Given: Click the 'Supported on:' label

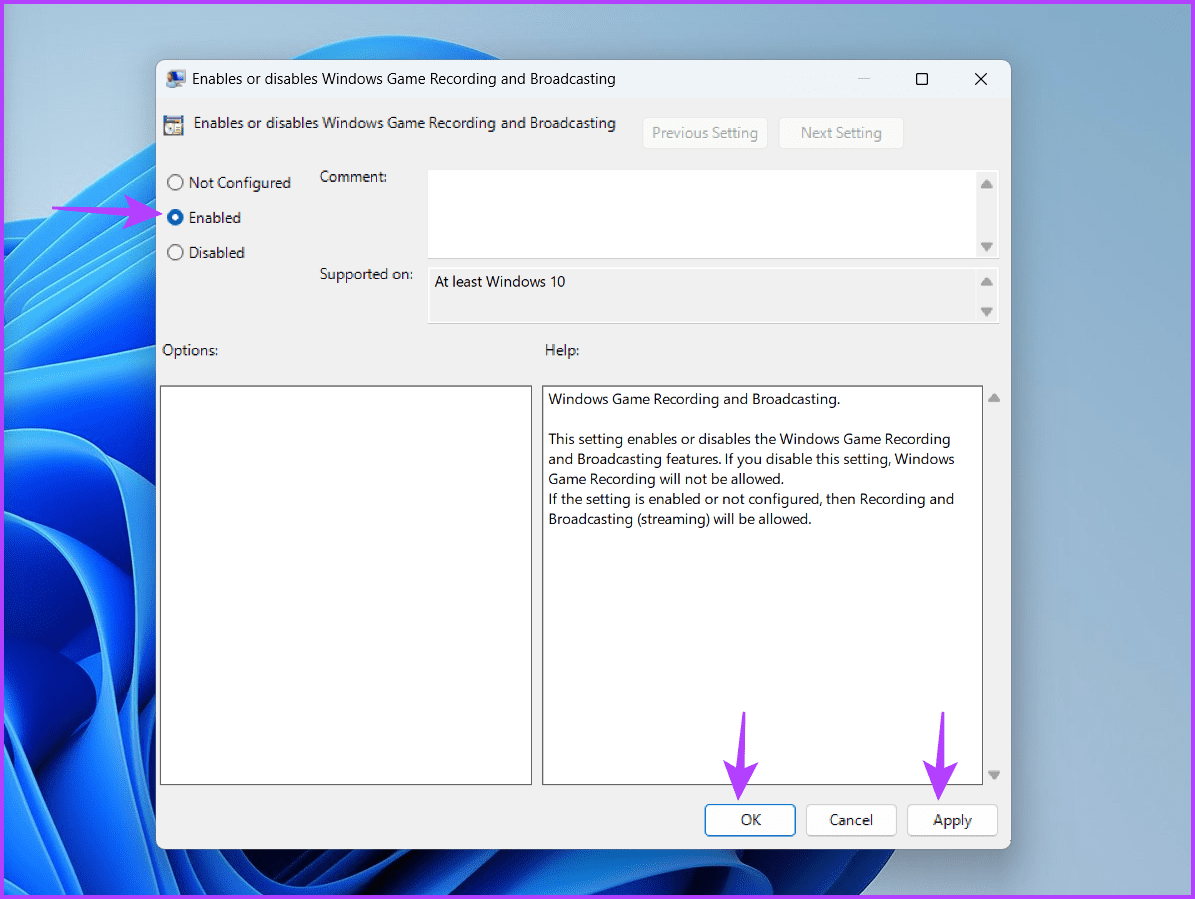Looking at the screenshot, I should tap(366, 274).
